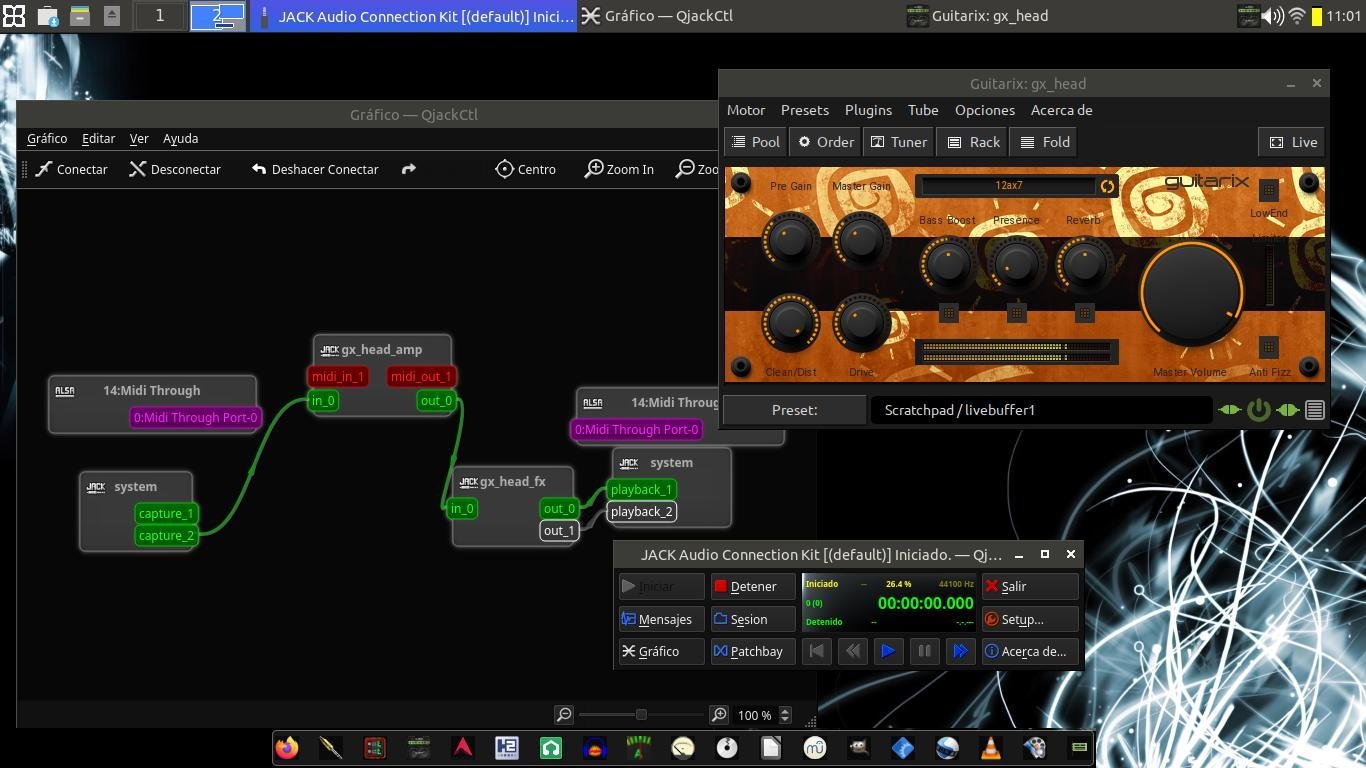Screen dimensions: 1366x768
Task: Open the zoom percentage spinner arrows
Action: point(785,715)
